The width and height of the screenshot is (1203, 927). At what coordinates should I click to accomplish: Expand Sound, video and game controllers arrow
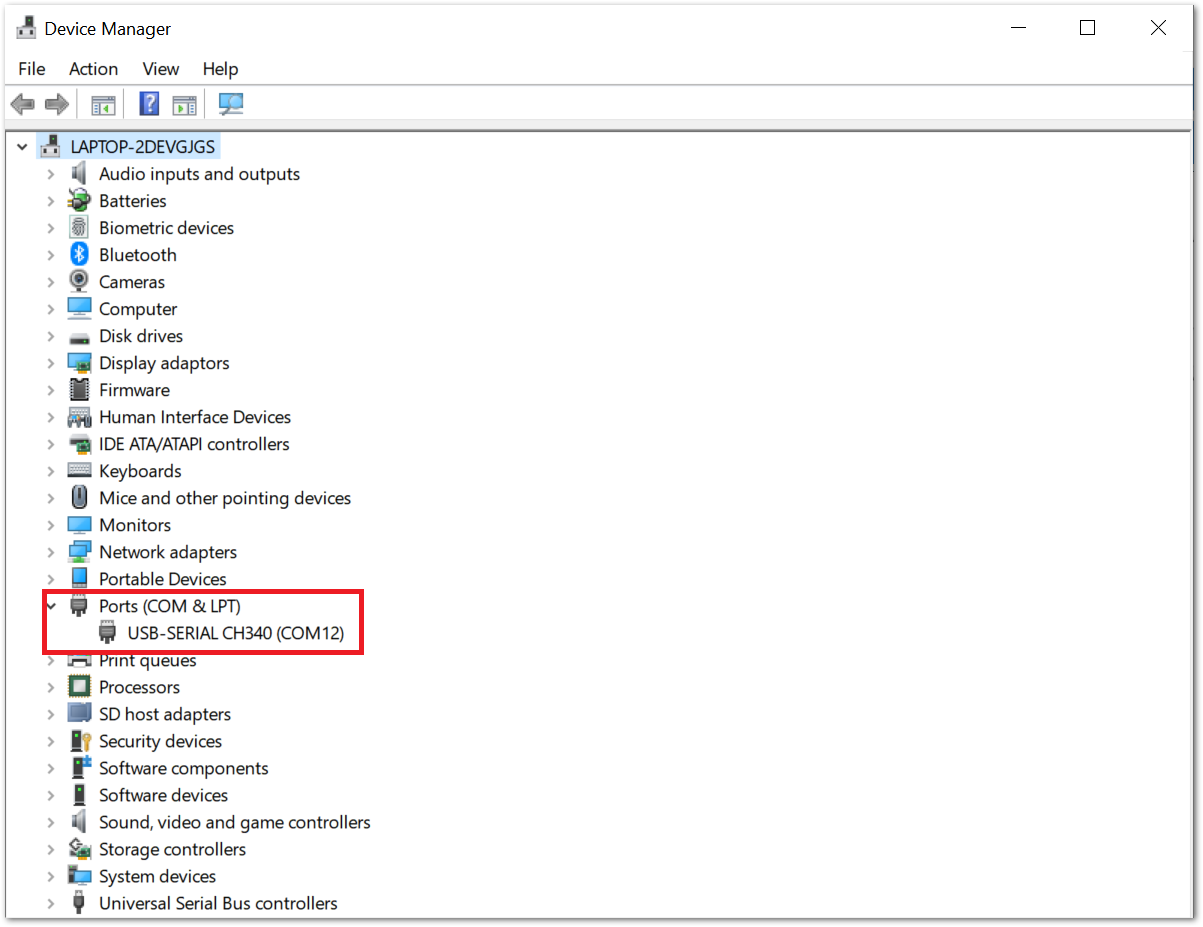coord(51,822)
